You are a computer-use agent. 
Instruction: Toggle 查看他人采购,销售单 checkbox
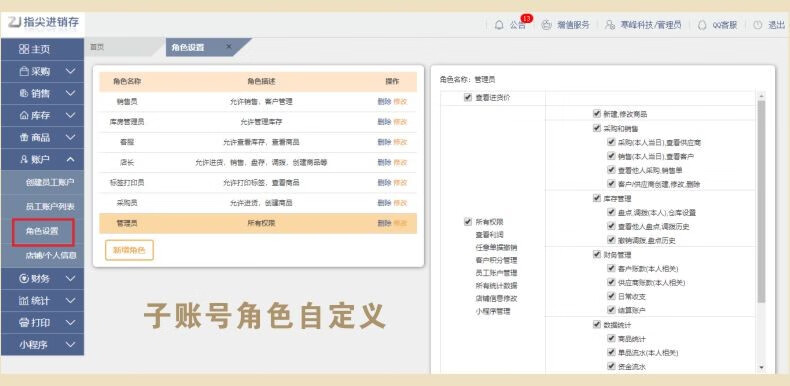pyautogui.click(x=611, y=170)
